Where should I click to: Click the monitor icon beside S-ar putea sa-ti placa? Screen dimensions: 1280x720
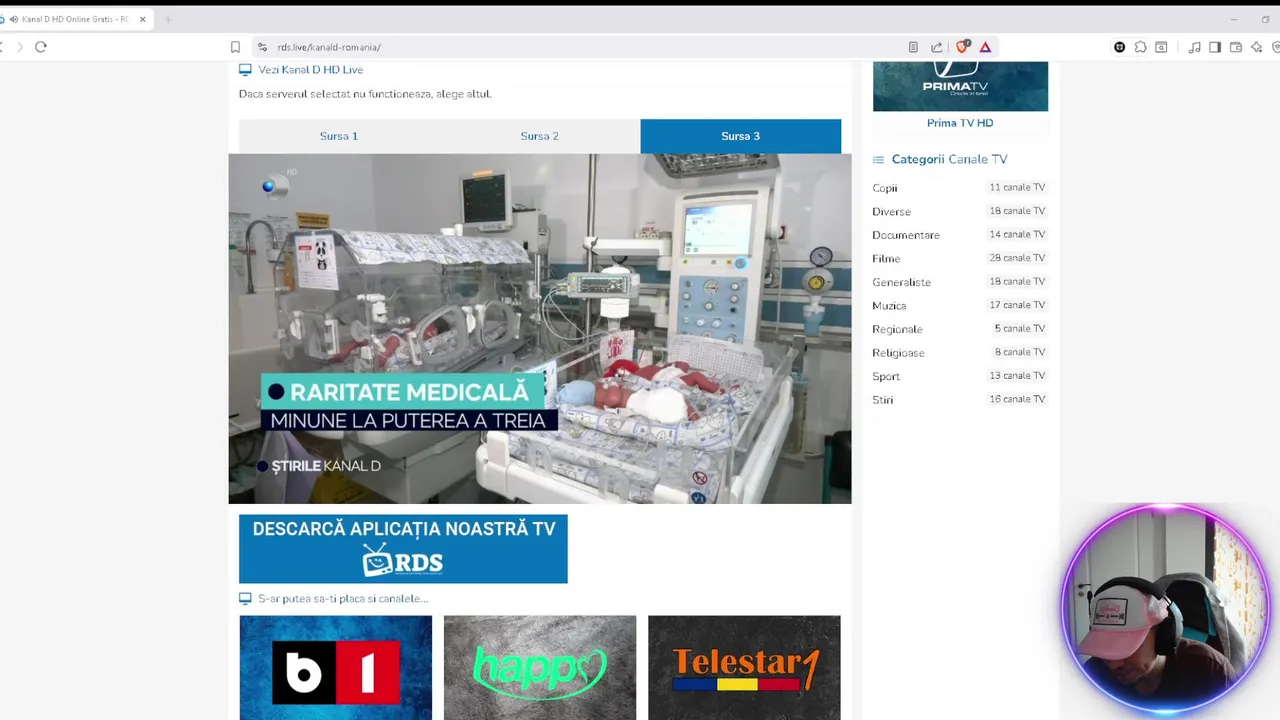point(245,598)
